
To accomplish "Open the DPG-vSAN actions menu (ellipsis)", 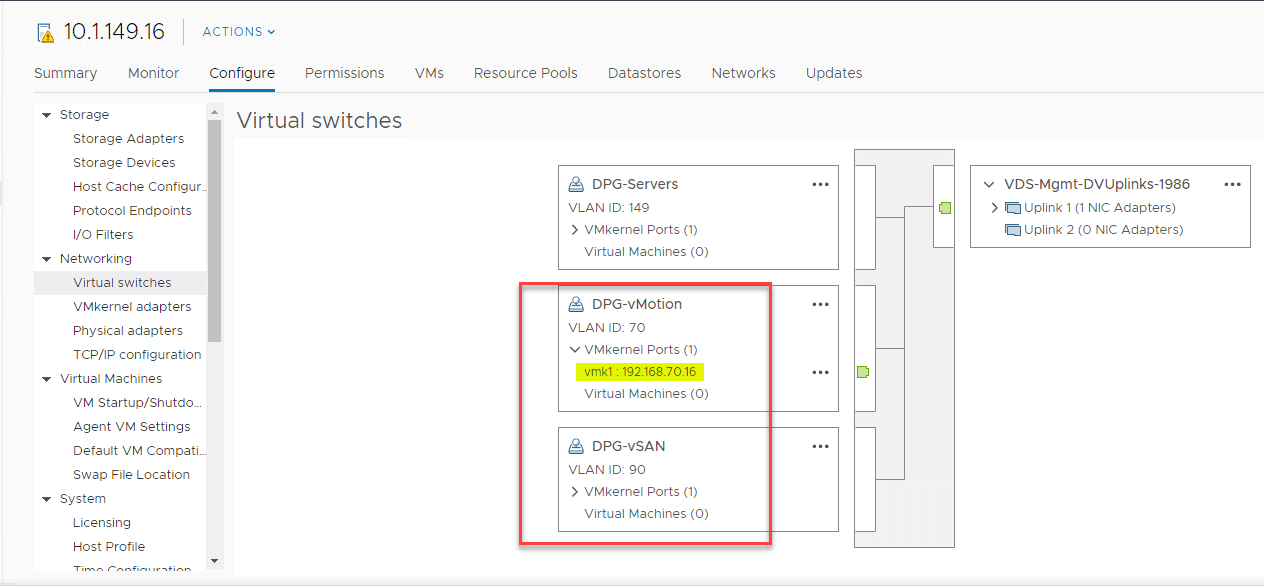I will point(820,446).
